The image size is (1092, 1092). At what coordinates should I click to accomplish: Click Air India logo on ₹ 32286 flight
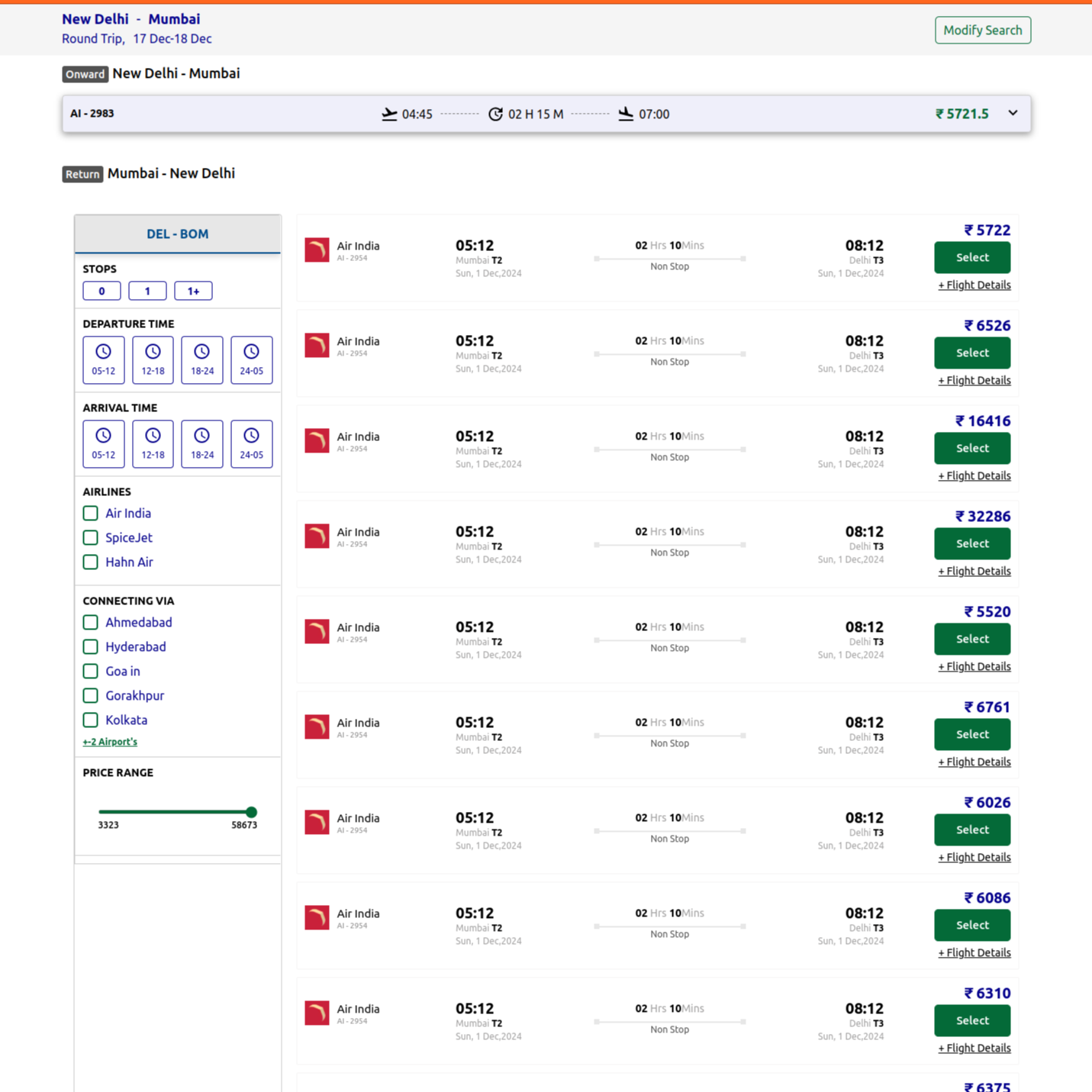(317, 536)
